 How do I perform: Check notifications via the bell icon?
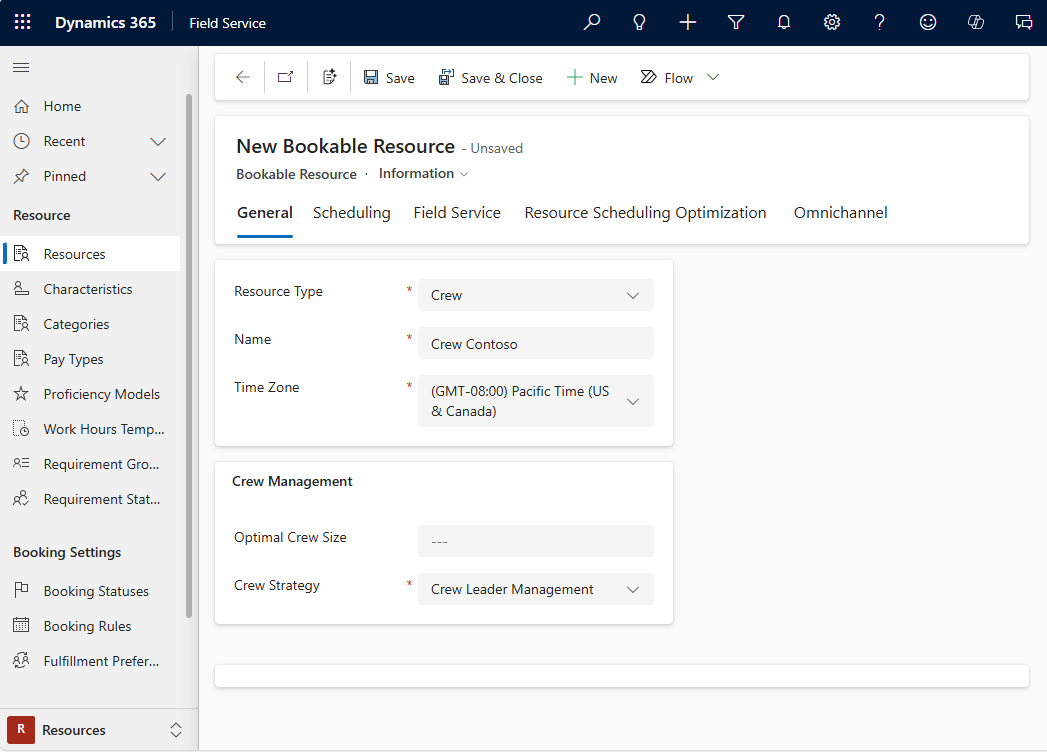point(783,21)
